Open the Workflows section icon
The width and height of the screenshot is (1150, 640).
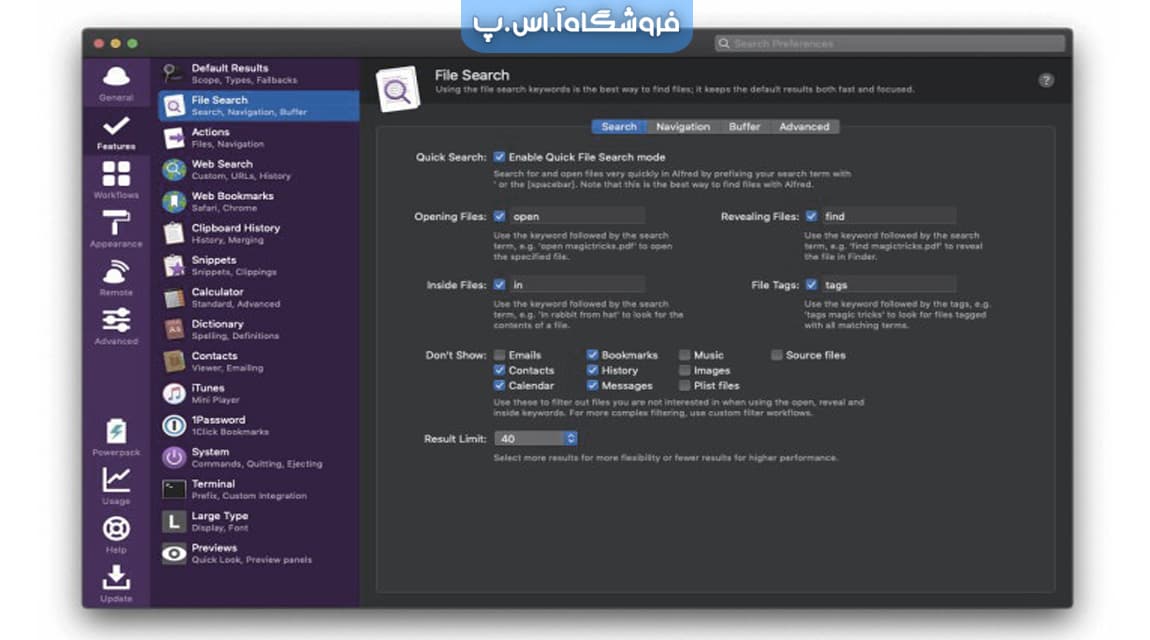pyautogui.click(x=116, y=175)
